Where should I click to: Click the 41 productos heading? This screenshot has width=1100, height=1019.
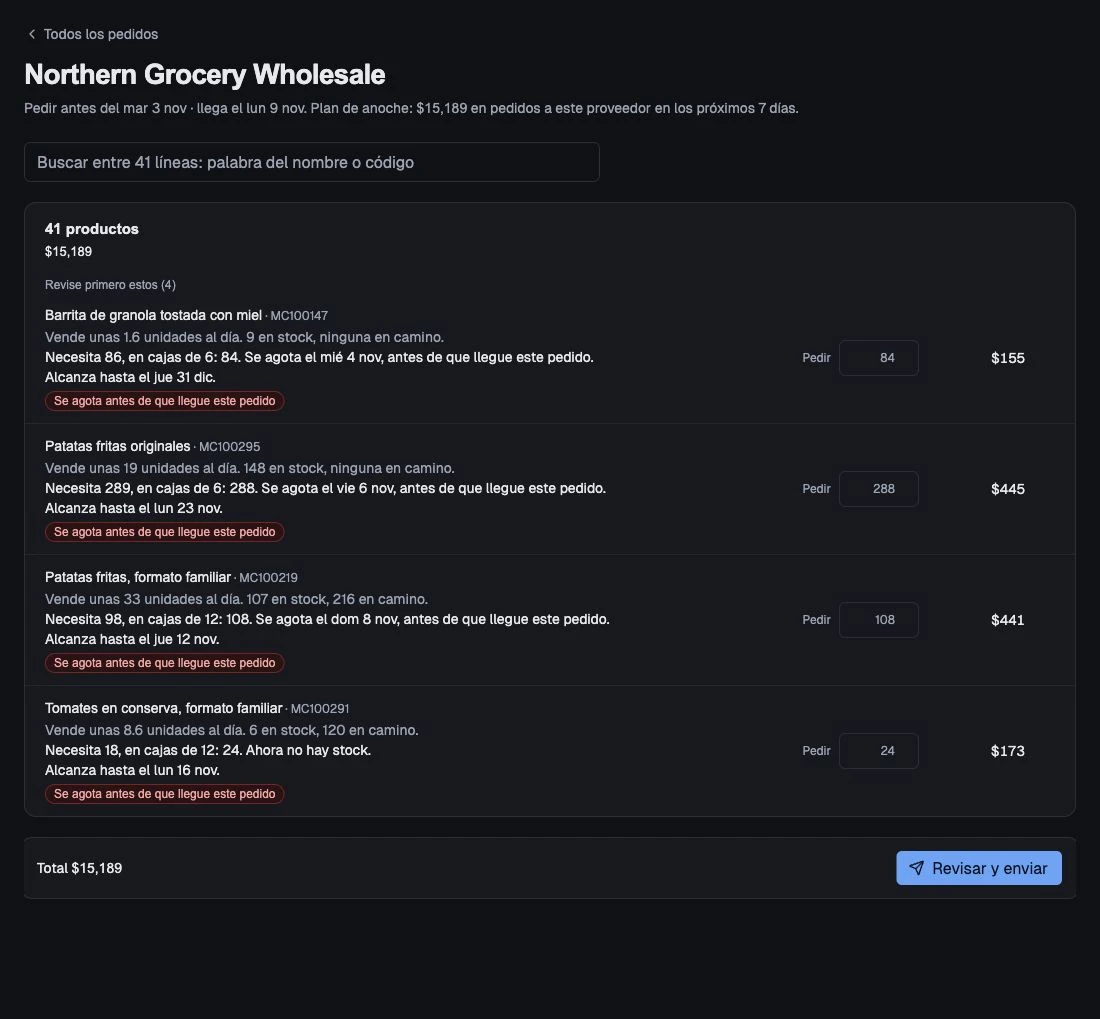92,229
